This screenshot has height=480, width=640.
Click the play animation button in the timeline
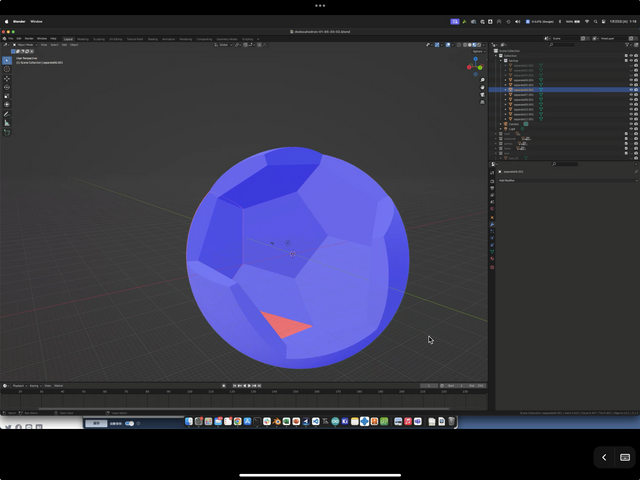[x=251, y=385]
